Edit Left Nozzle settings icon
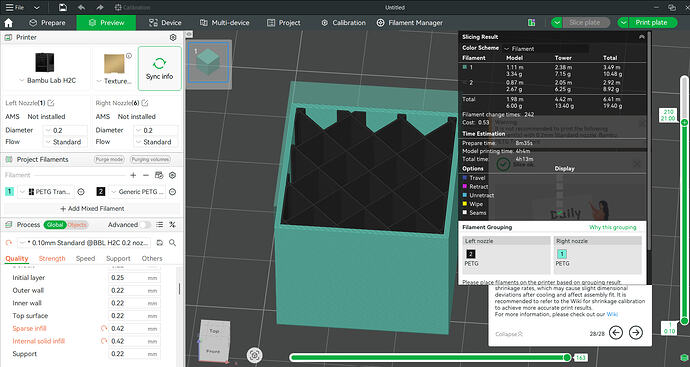 click(51, 103)
